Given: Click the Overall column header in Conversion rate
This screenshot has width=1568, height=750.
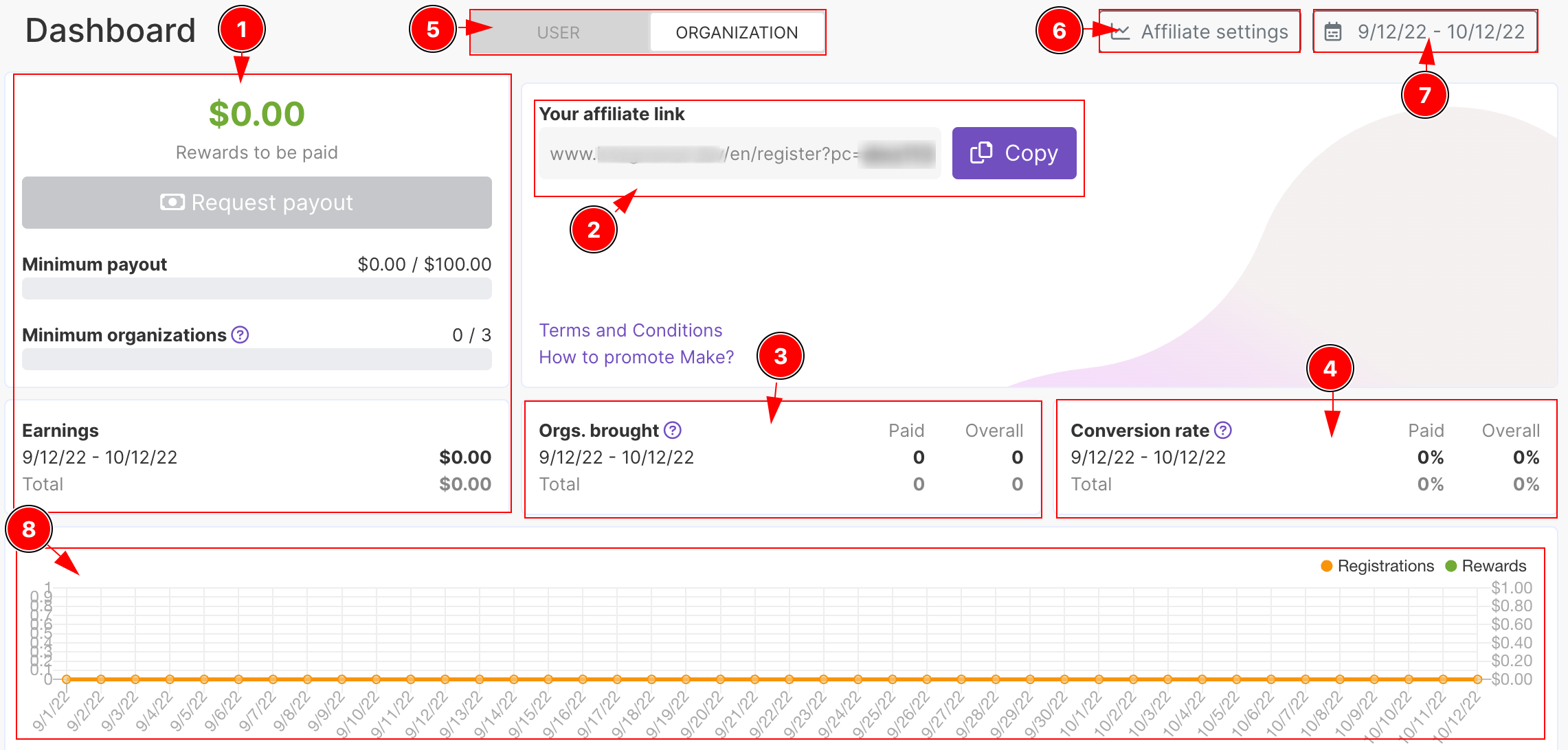Looking at the screenshot, I should click(x=1511, y=431).
